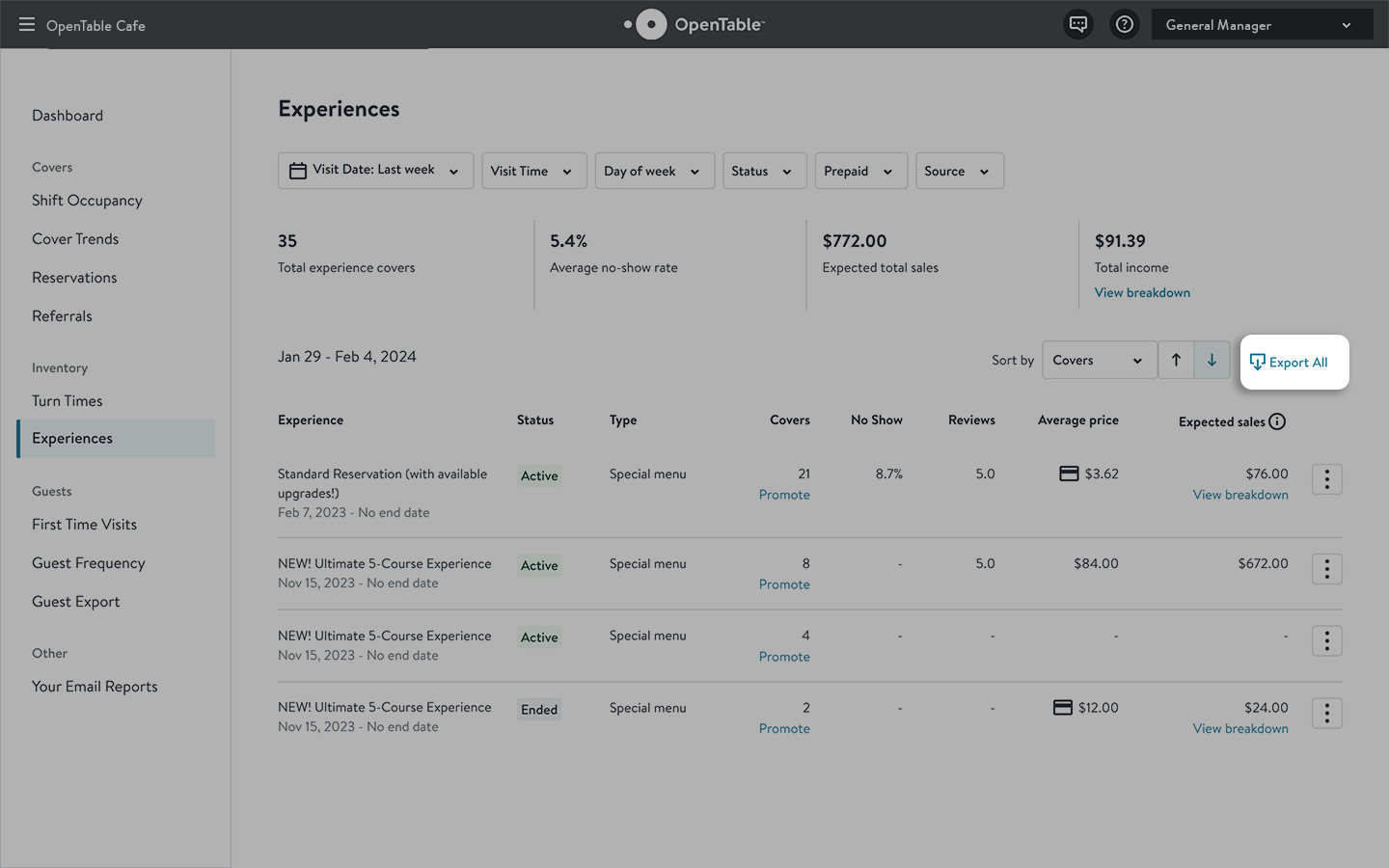This screenshot has width=1389, height=868.
Task: Open the Reservations page
Action: (74, 278)
